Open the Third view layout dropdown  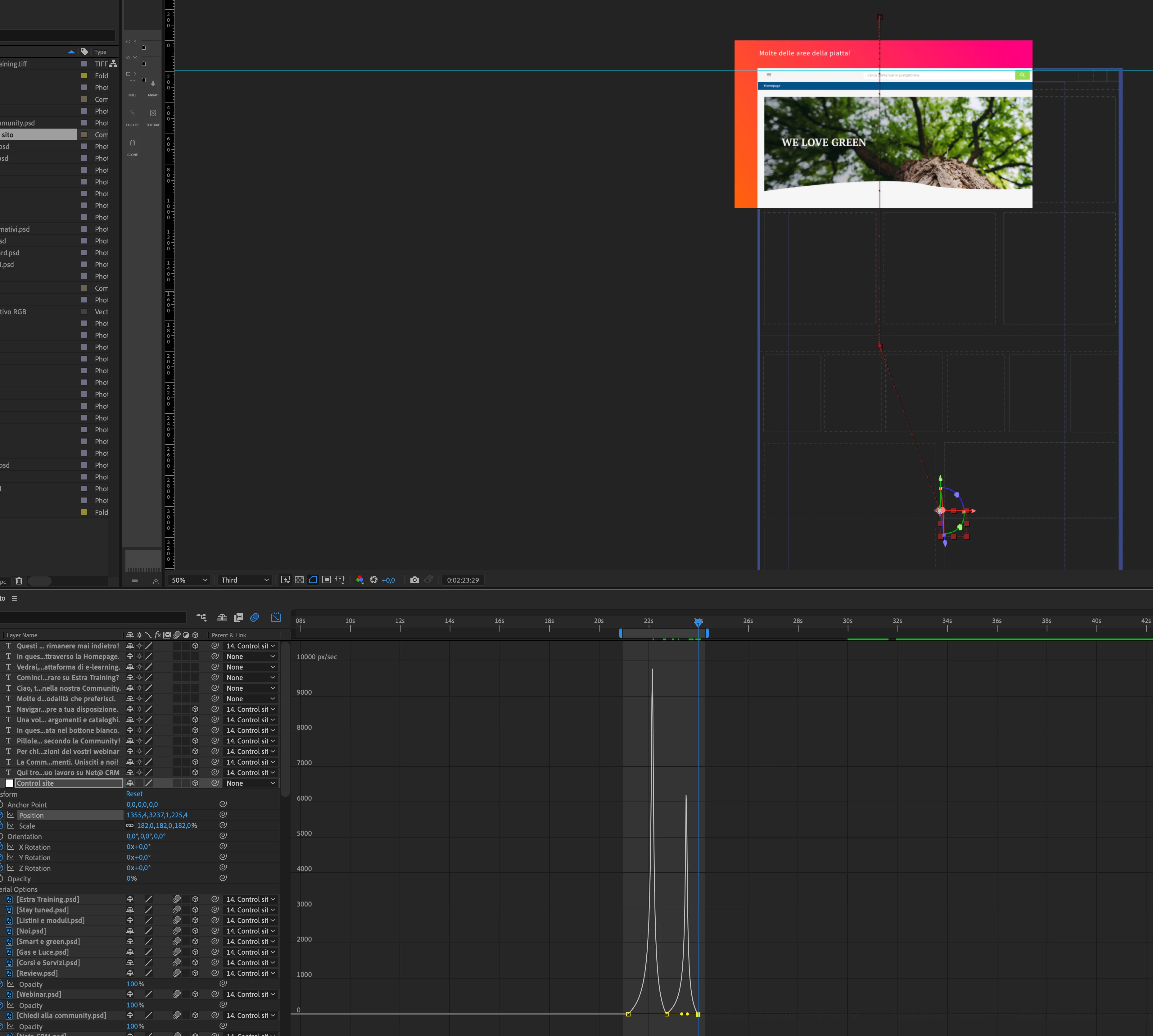coord(245,580)
